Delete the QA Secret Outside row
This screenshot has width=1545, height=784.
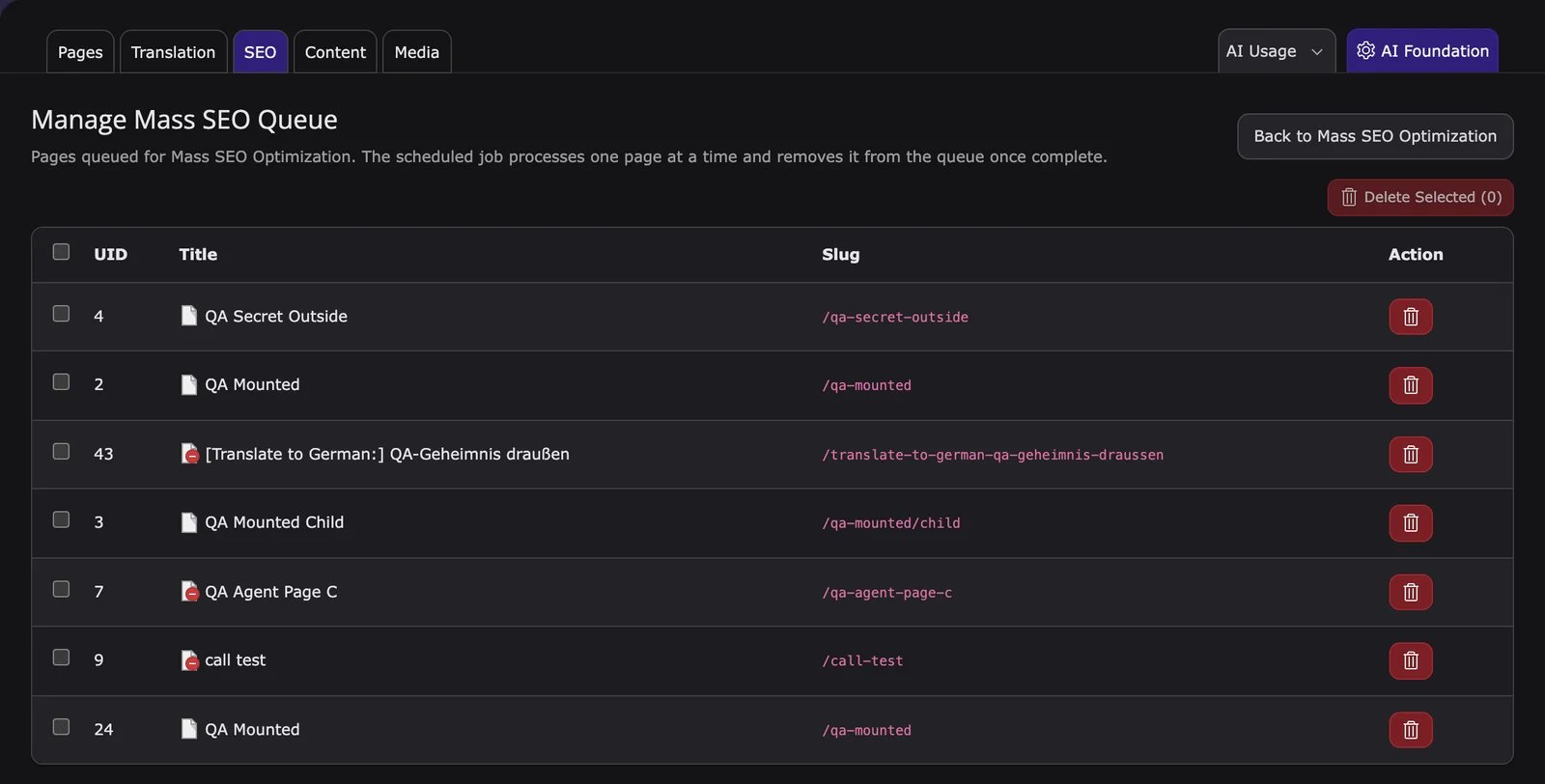(x=1411, y=317)
